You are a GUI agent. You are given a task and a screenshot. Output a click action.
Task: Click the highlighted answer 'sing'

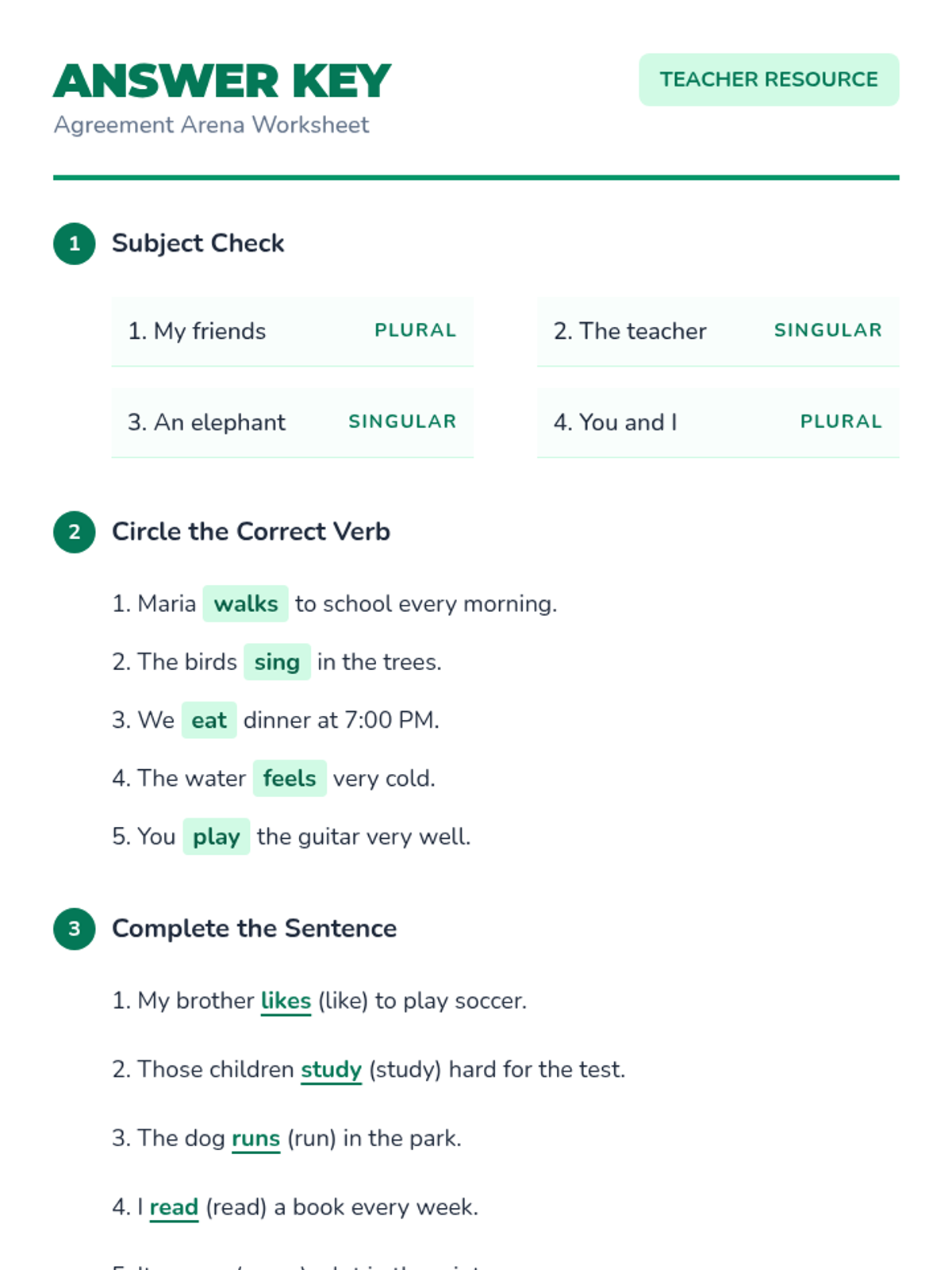pos(277,662)
